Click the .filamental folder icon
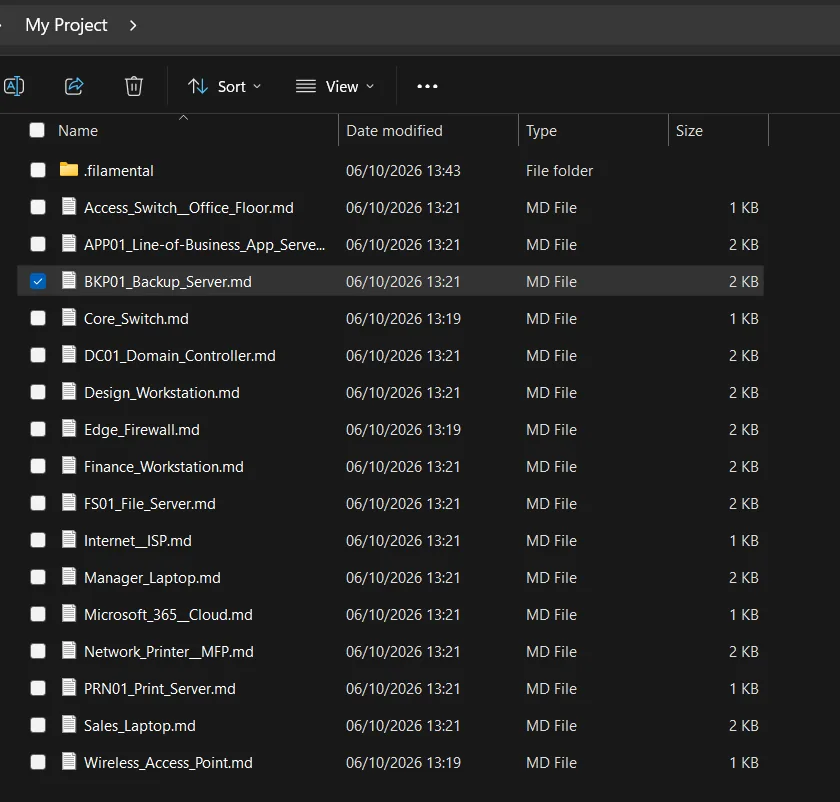The height and width of the screenshot is (802, 840). [69, 169]
